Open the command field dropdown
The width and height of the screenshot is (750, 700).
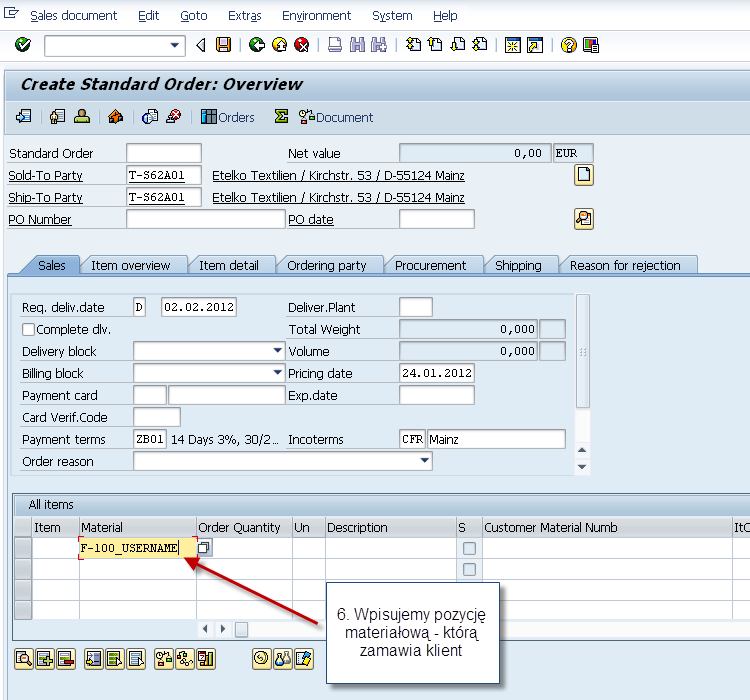(175, 45)
